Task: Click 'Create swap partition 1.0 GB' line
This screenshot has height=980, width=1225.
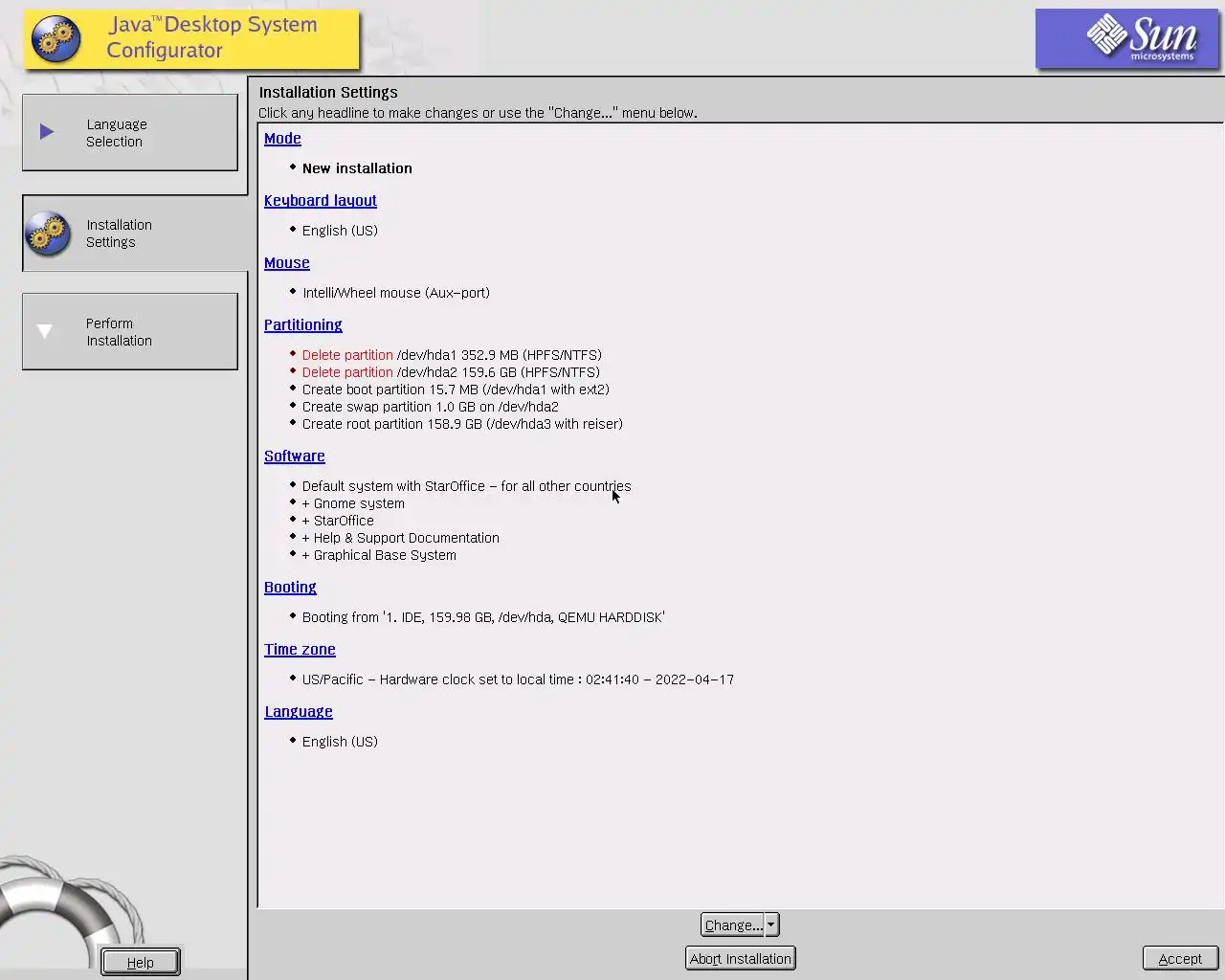Action: click(x=431, y=407)
